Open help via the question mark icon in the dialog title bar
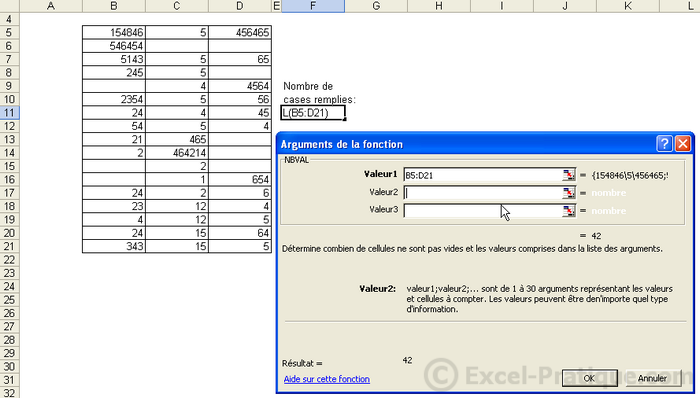The height and width of the screenshot is (398, 700). (x=664, y=144)
